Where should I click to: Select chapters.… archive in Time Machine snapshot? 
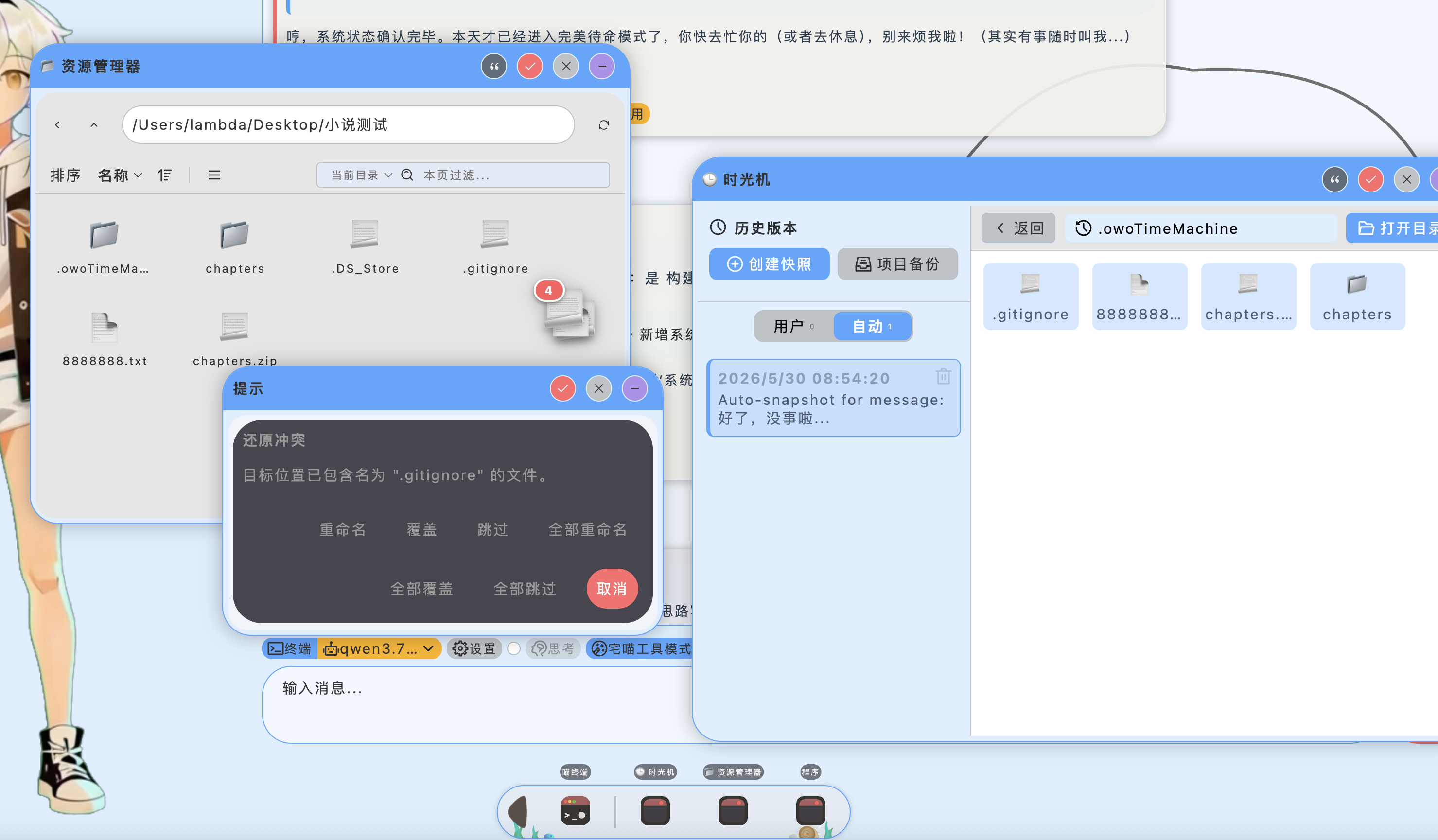(x=1248, y=297)
